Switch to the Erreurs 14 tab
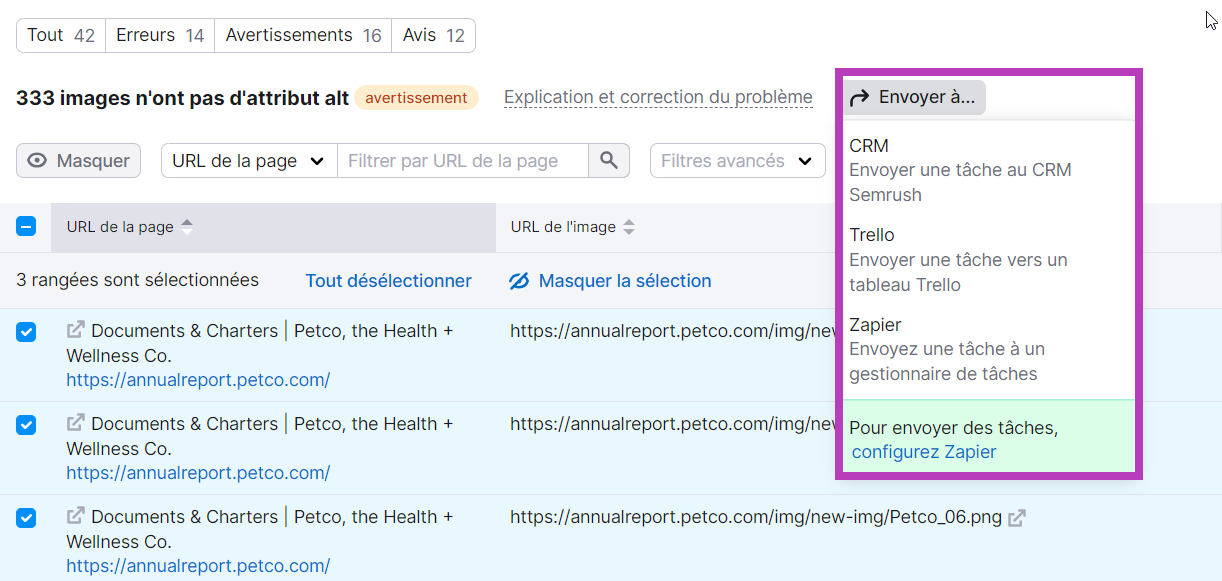1222x581 pixels. tap(159, 34)
